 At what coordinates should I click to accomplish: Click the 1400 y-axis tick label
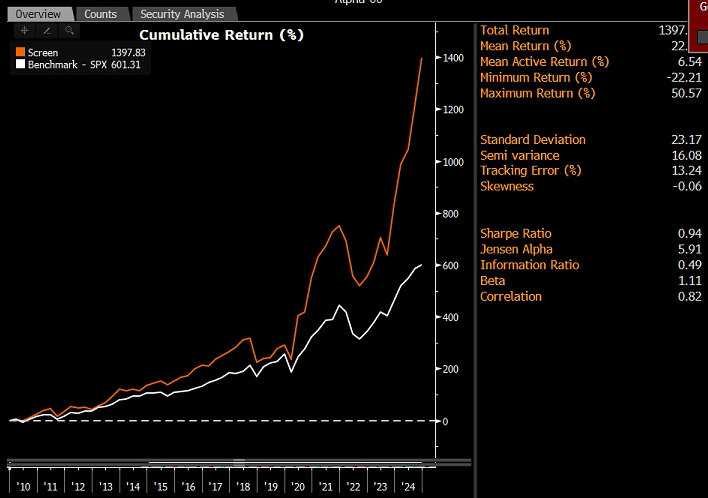[453, 58]
